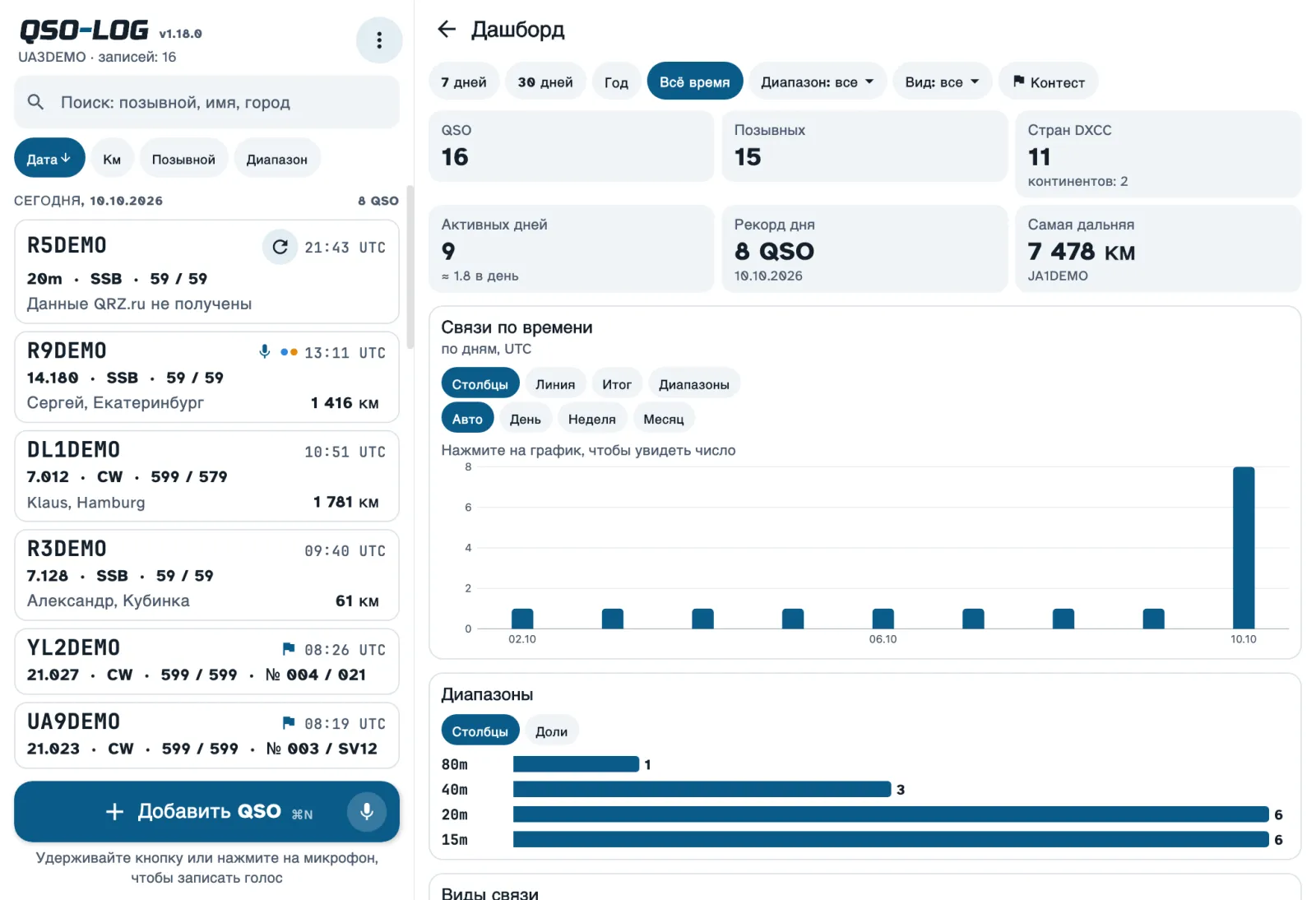The image size is (1316, 900).
Task: Select the 30 дней period tab
Action: (545, 81)
